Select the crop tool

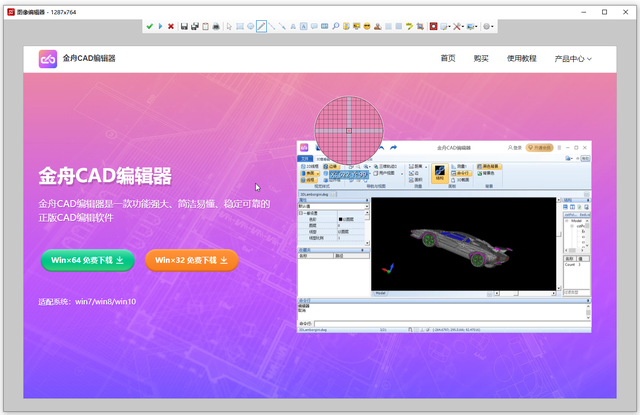pos(420,27)
